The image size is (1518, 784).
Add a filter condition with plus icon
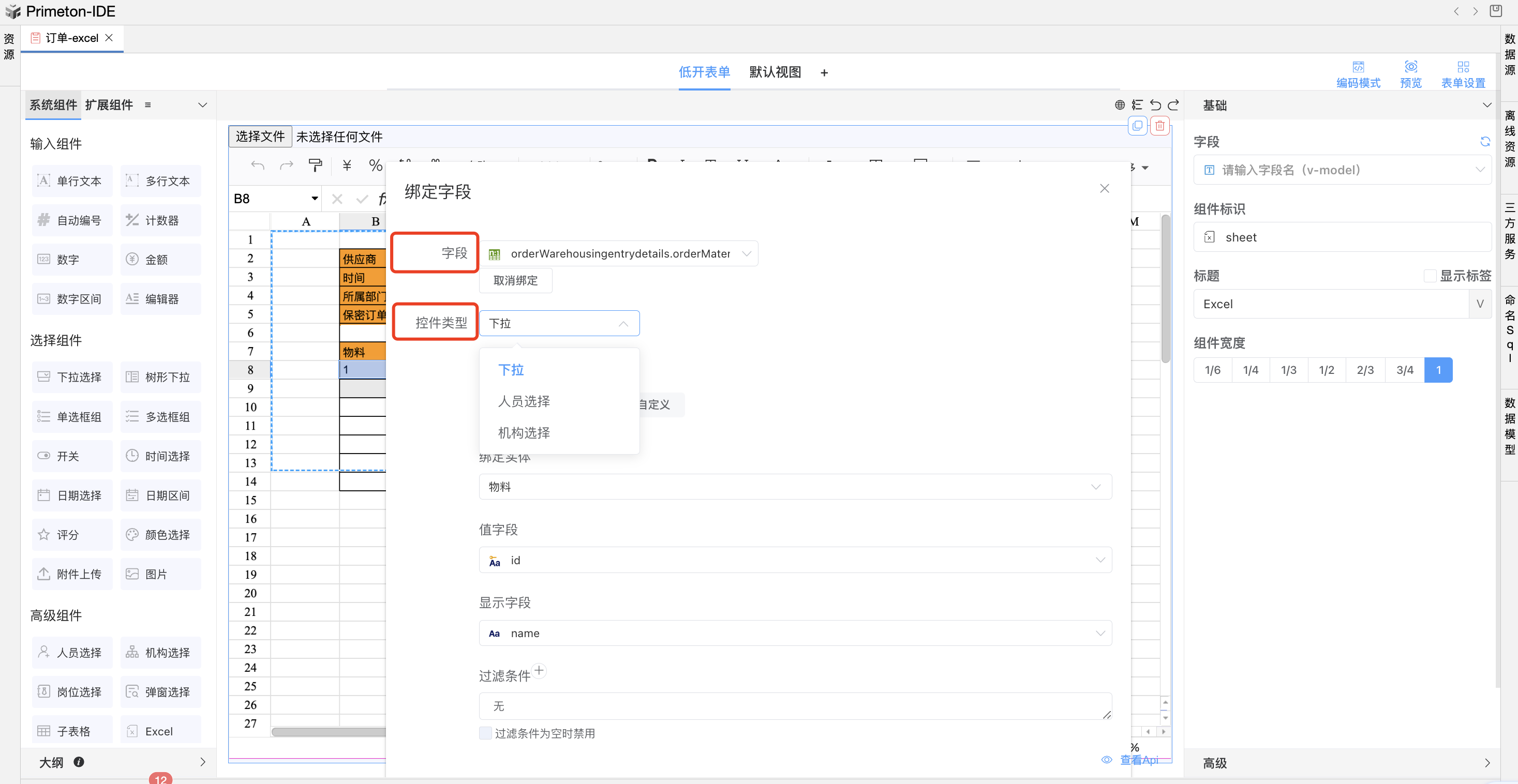[x=539, y=670]
